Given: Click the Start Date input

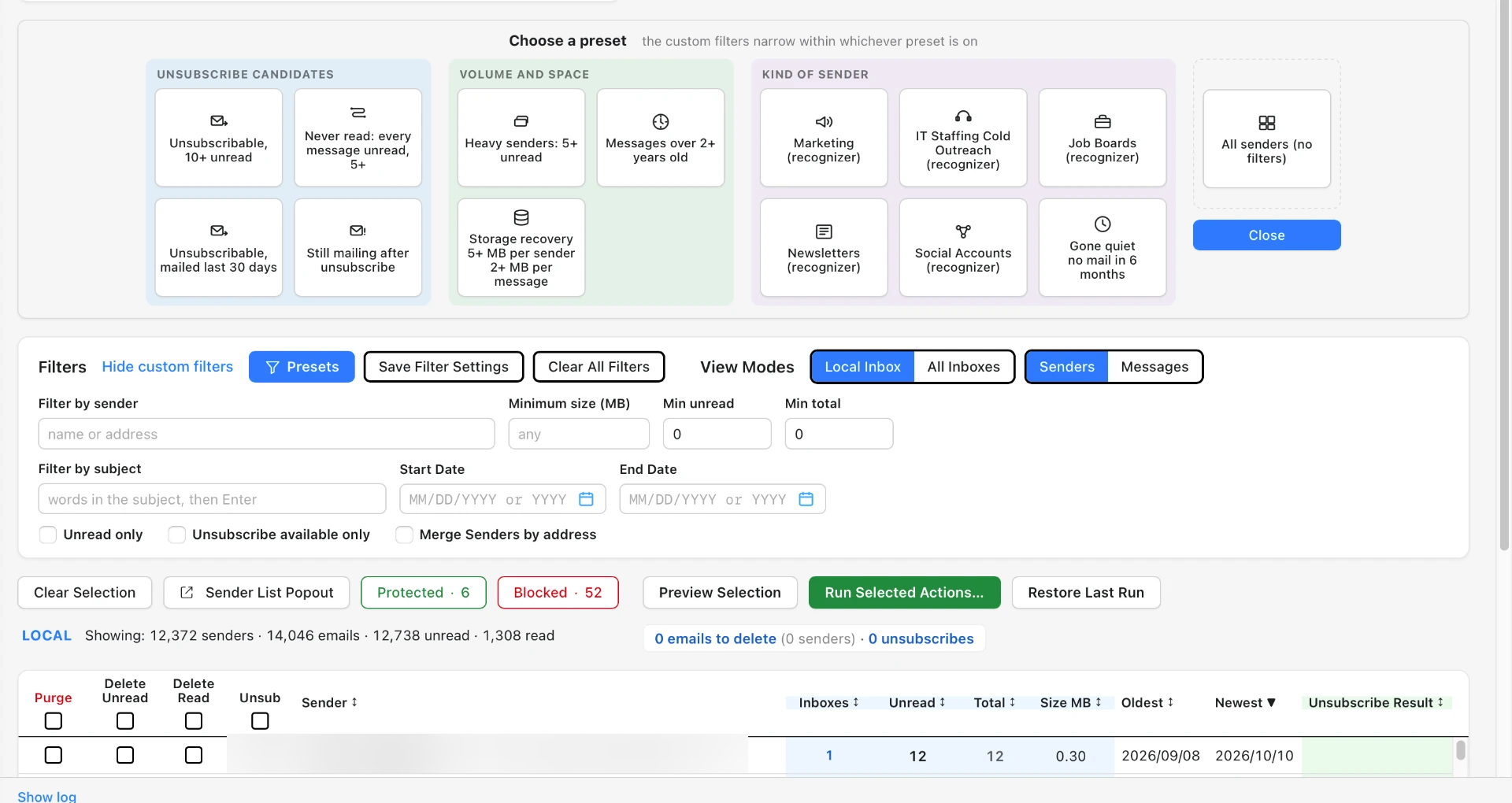Looking at the screenshot, I should click(x=502, y=499).
